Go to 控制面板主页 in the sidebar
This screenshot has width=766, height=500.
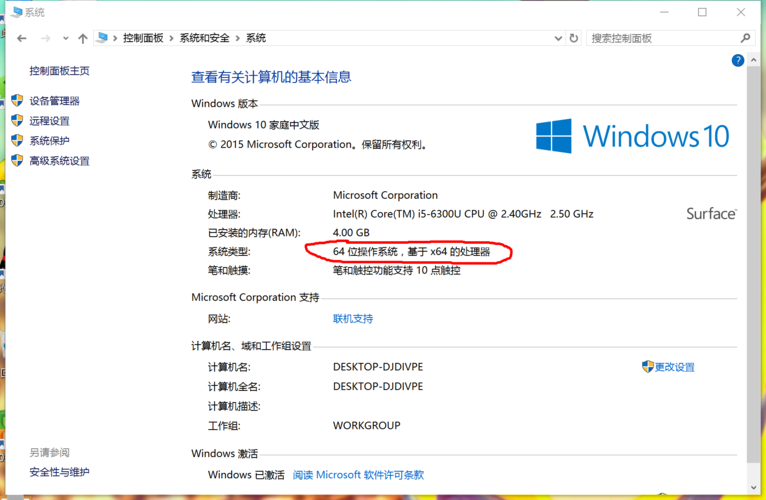coord(59,71)
